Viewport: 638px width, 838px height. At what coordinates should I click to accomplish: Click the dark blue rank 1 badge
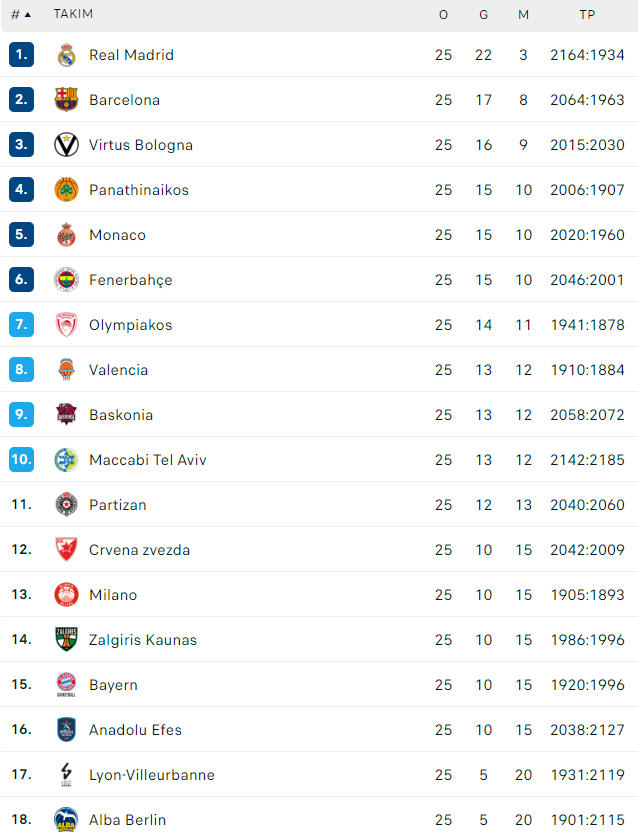click(21, 55)
